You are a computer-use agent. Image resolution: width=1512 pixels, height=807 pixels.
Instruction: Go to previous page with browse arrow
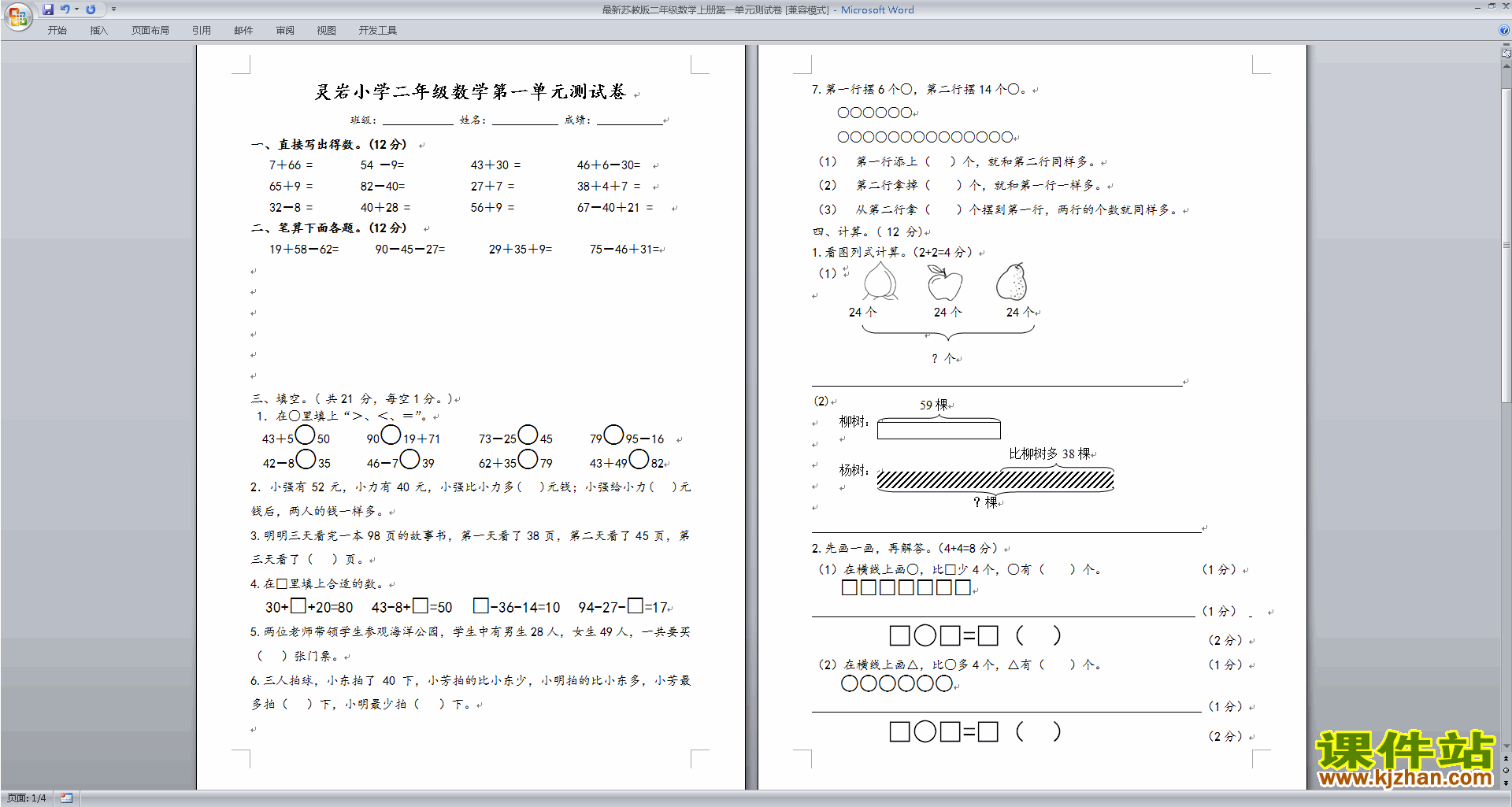click(x=1506, y=758)
